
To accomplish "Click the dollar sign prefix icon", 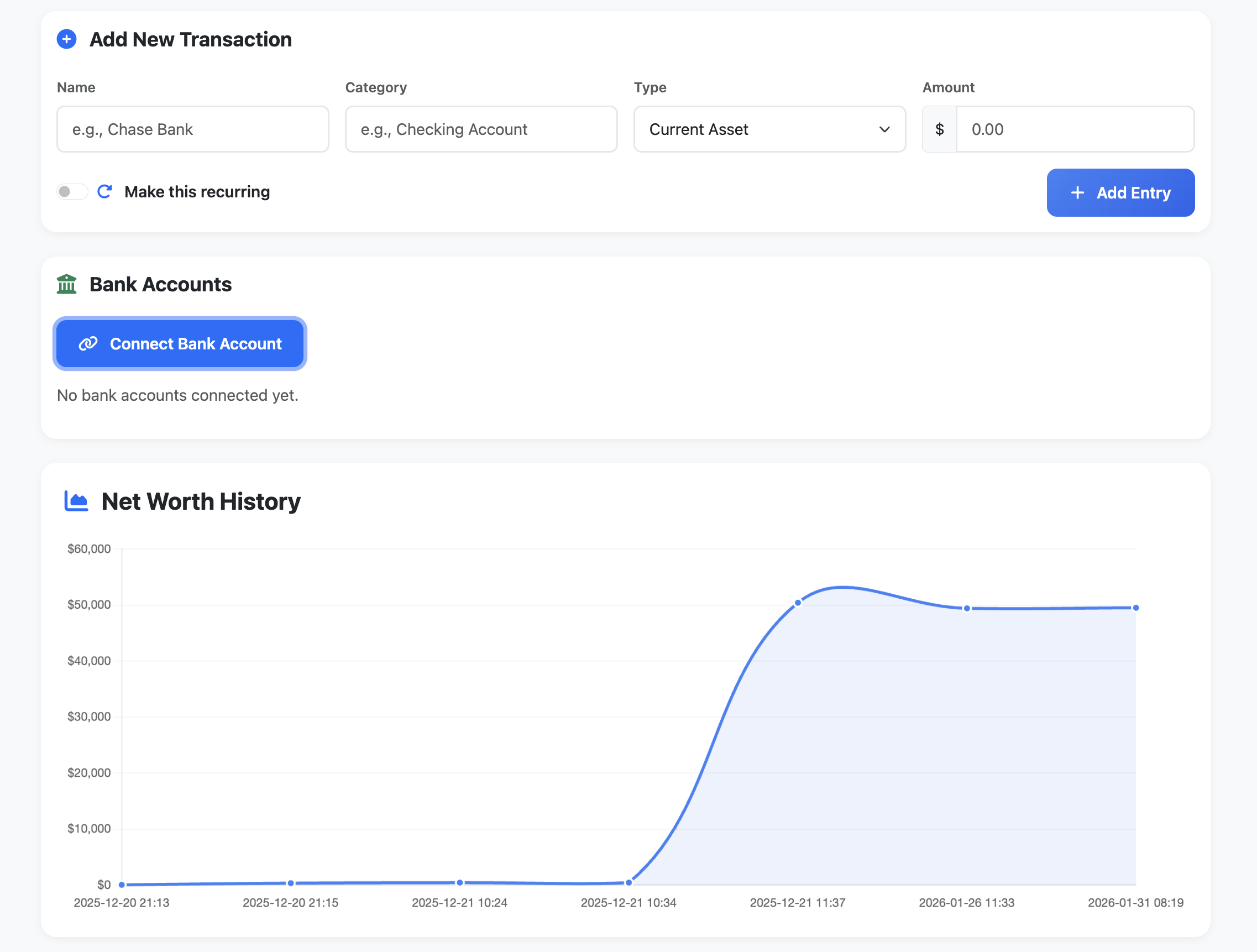I will pyautogui.click(x=939, y=129).
